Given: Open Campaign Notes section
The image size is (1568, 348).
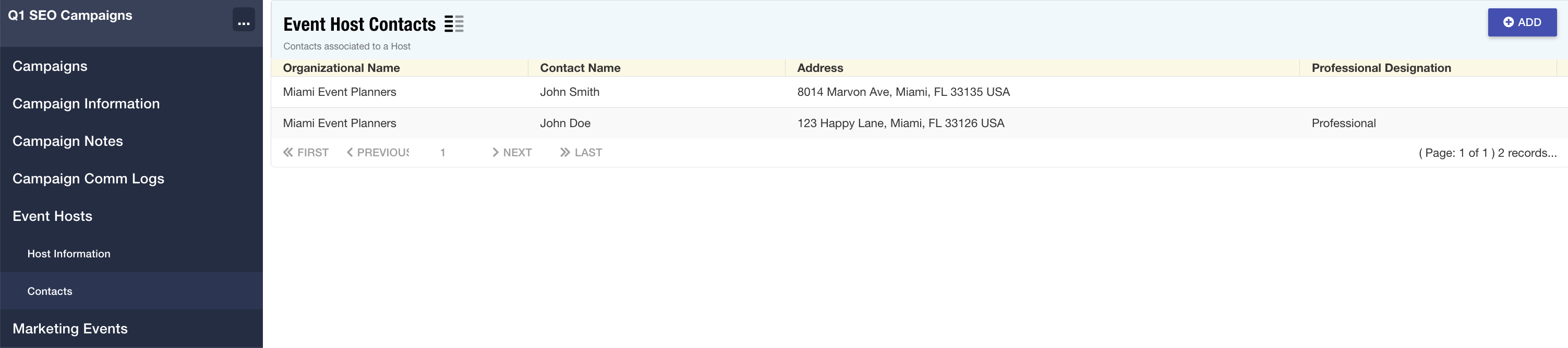Looking at the screenshot, I should (68, 141).
